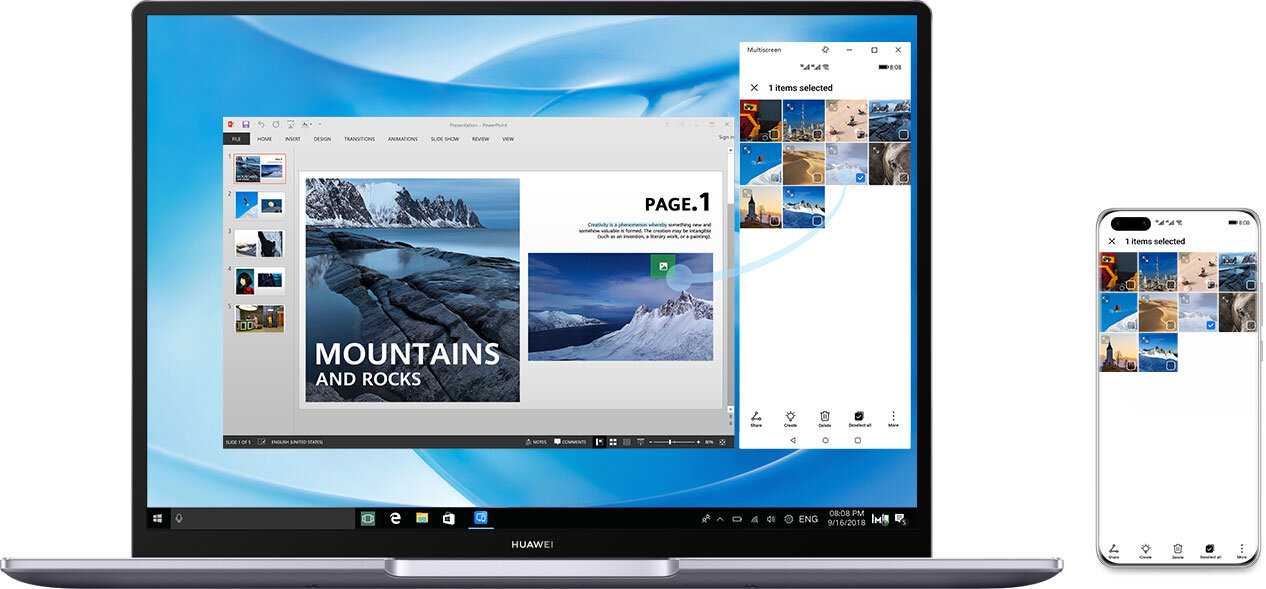The width and height of the screenshot is (1266, 589).
Task: Click the Save icon in PowerPoint toolbar
Action: pyautogui.click(x=246, y=125)
